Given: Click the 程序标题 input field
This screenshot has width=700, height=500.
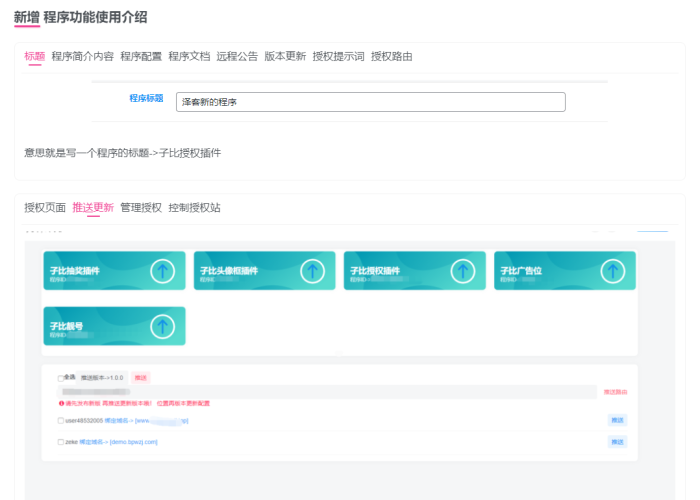Looking at the screenshot, I should point(371,102).
